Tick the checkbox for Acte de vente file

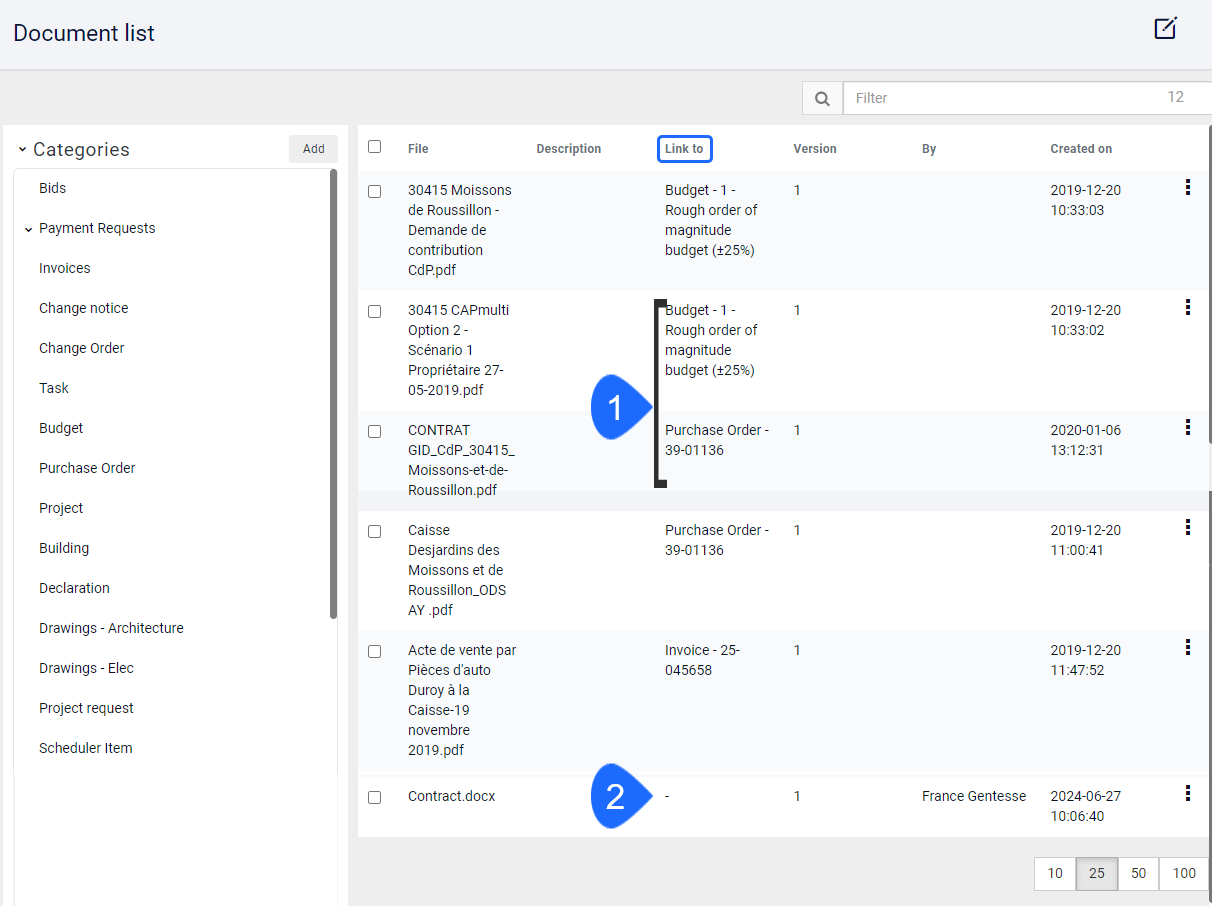[374, 651]
